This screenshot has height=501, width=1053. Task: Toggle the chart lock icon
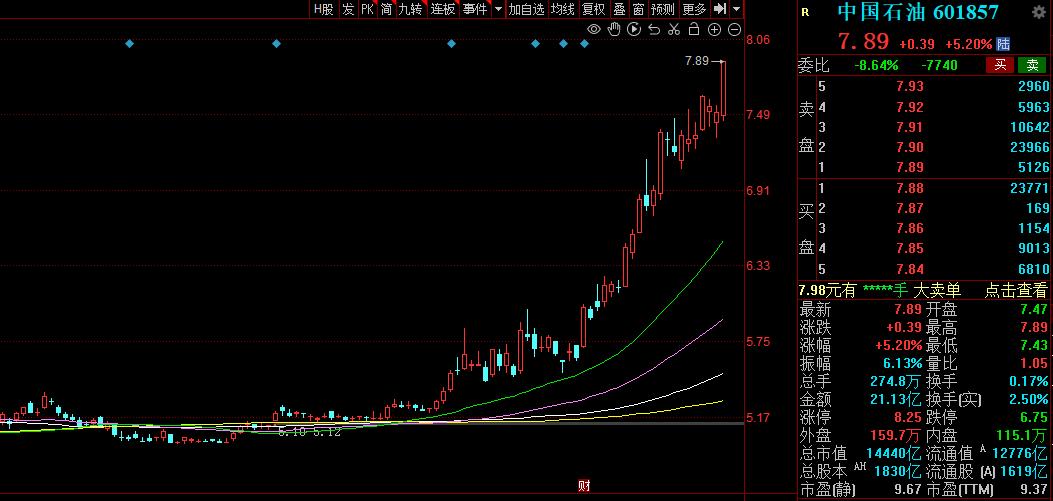pos(694,29)
